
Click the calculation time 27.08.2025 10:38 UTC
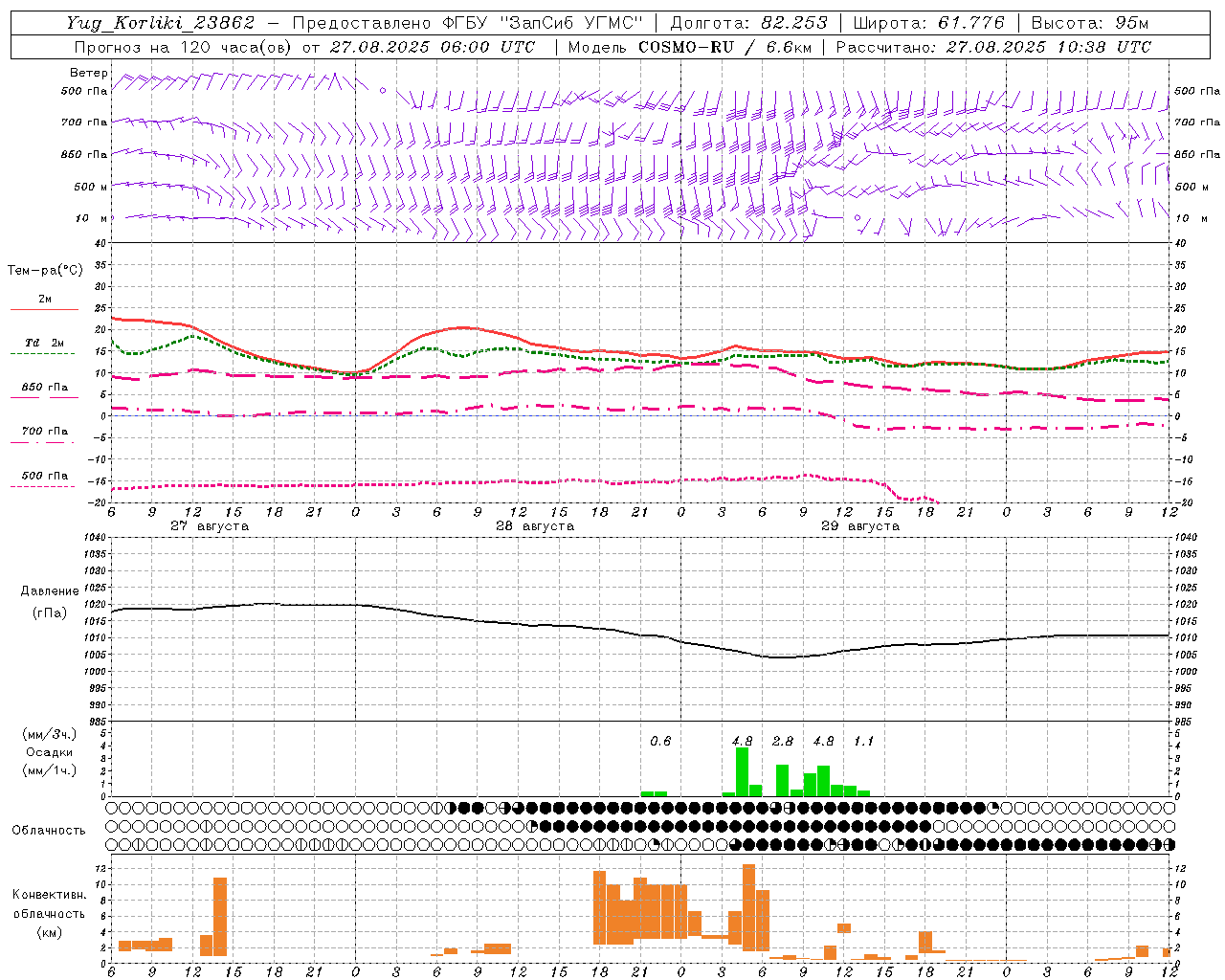tap(1048, 47)
